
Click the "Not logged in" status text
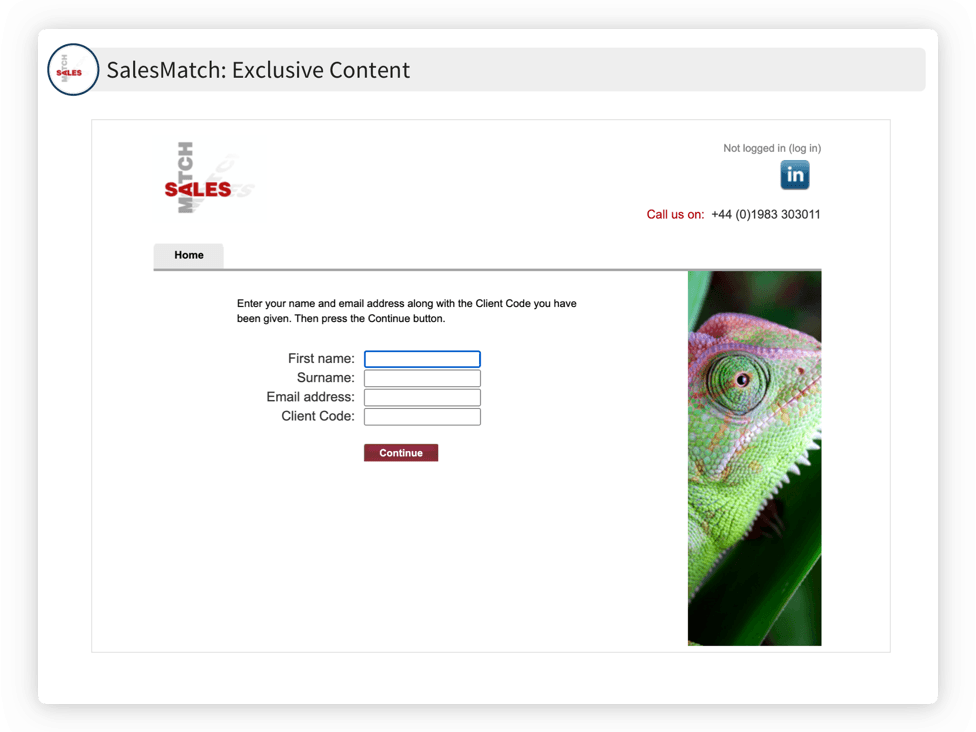tap(754, 148)
